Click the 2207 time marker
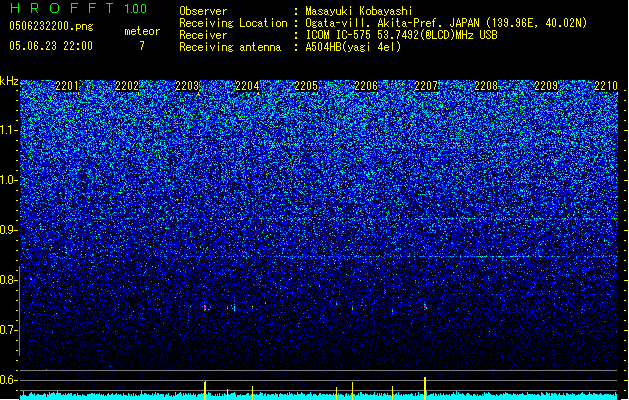 (x=426, y=86)
